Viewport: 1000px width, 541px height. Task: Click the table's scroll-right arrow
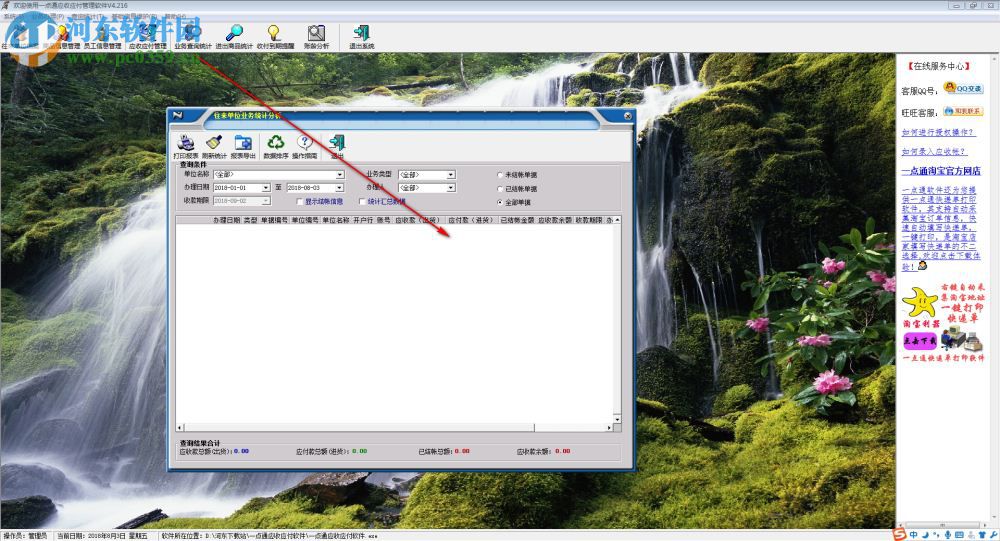pos(609,427)
